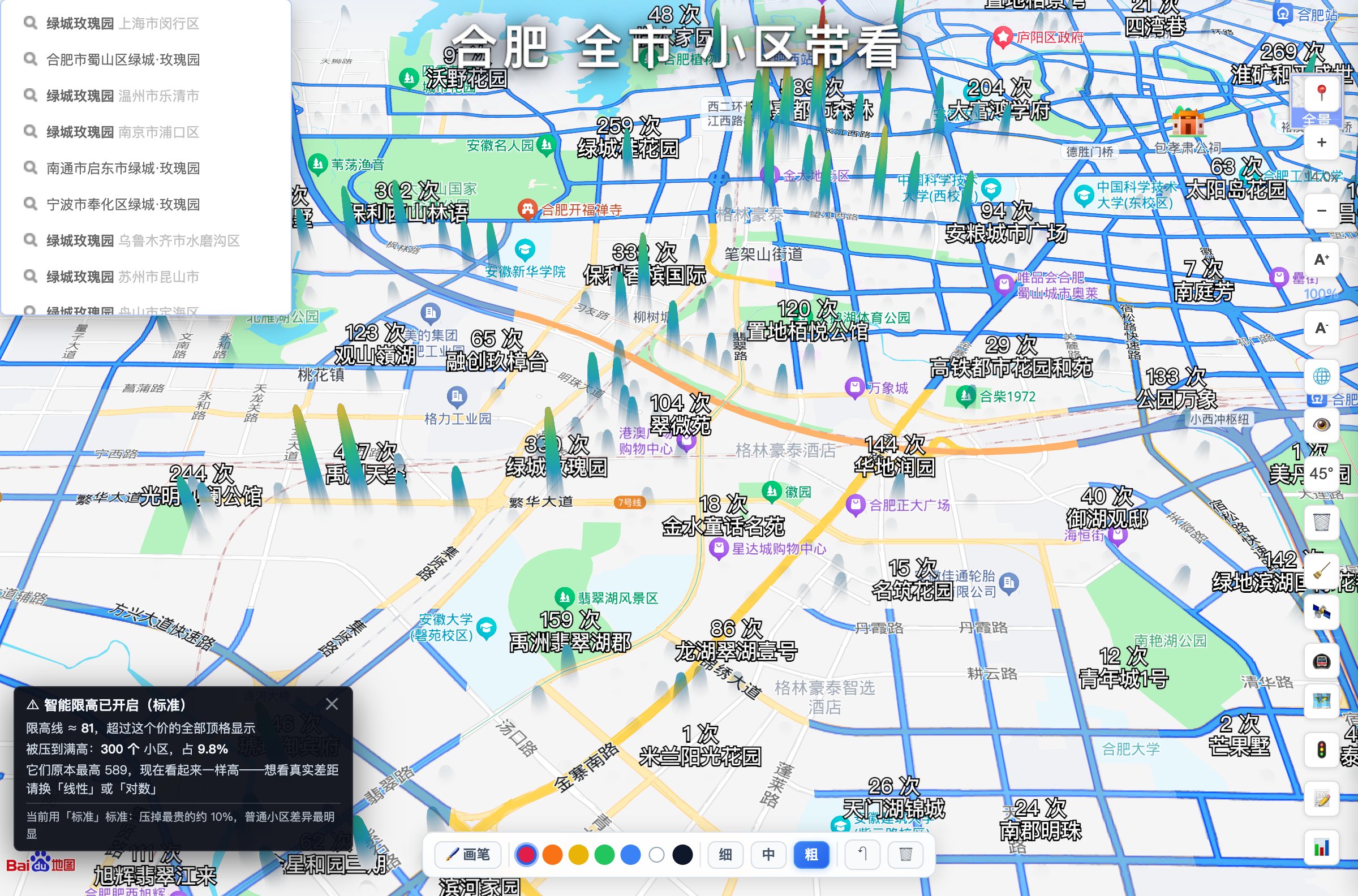
Task: Click the folded world map icon
Action: click(x=1321, y=701)
